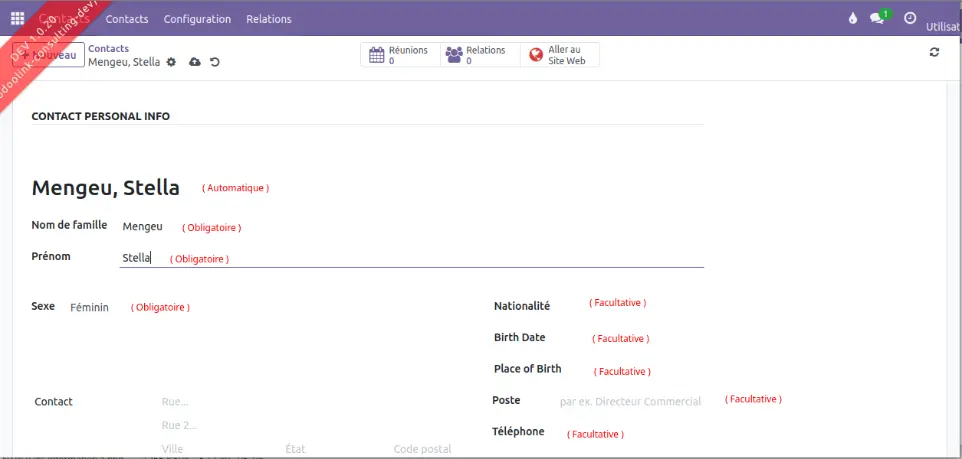Screen dimensions: 962x459
Task: Open the Contacts menu in the top bar
Action: (x=127, y=19)
